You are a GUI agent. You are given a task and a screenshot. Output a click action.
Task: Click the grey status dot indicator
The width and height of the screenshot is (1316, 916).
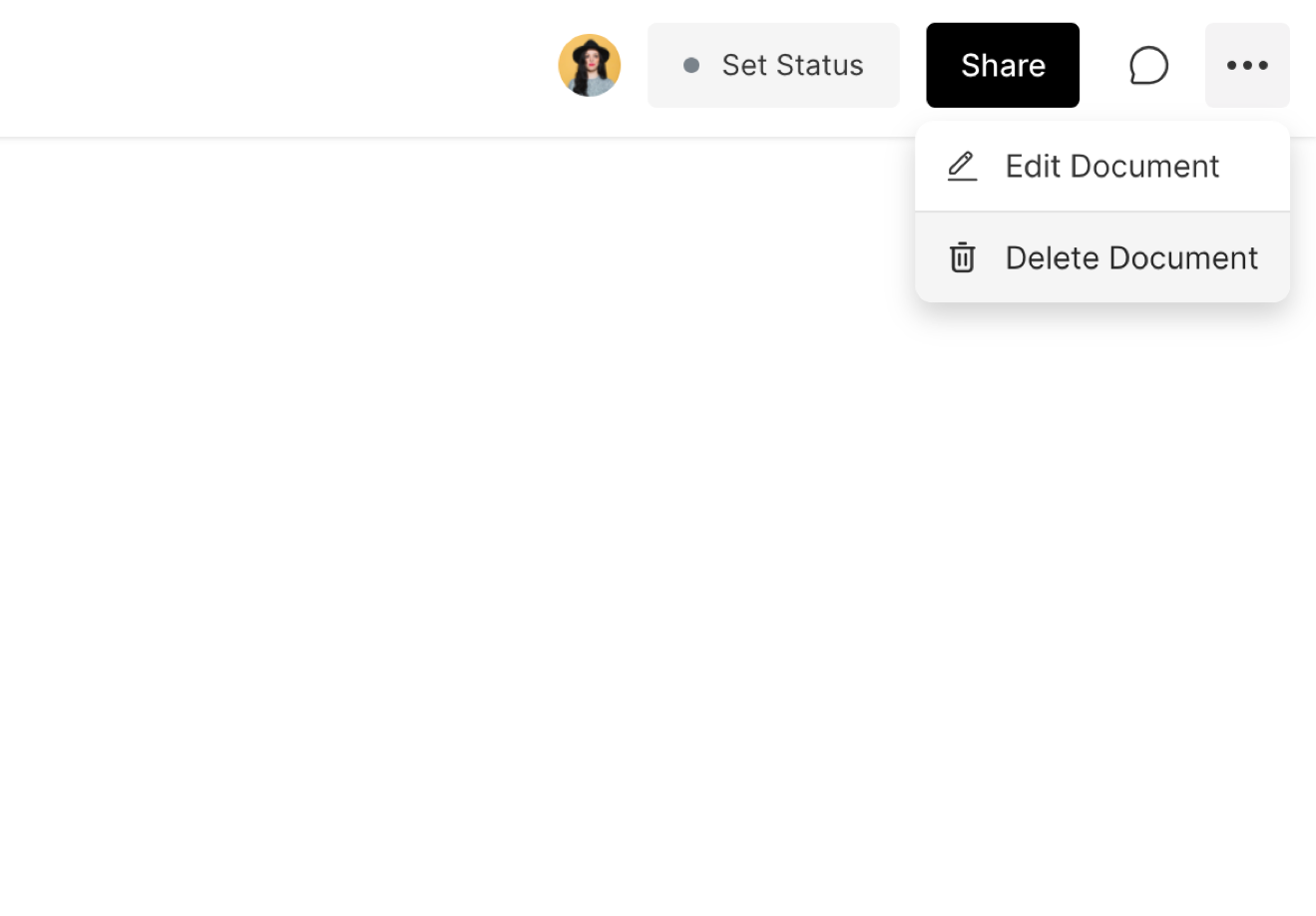click(x=690, y=66)
